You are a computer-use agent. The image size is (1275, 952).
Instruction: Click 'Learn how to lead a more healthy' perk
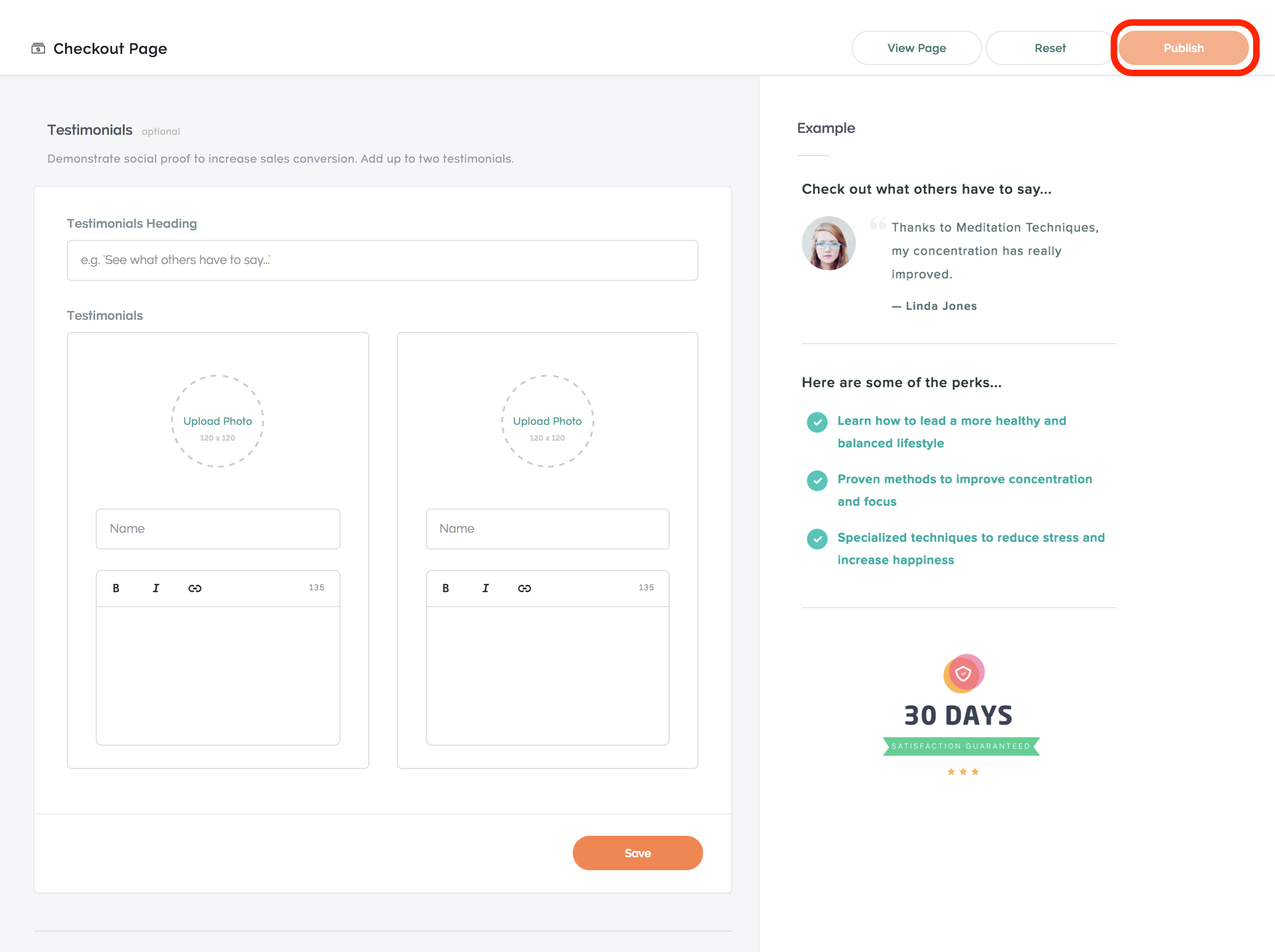click(952, 432)
